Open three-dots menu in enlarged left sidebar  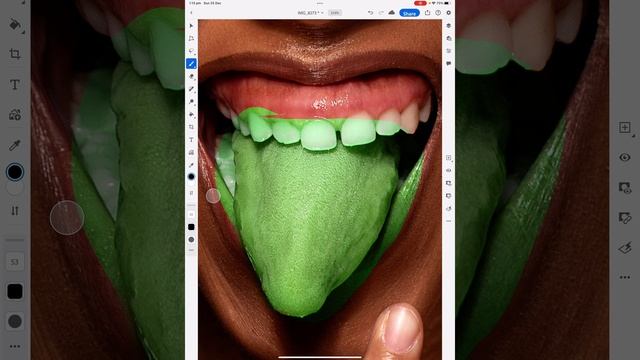click(x=15, y=347)
